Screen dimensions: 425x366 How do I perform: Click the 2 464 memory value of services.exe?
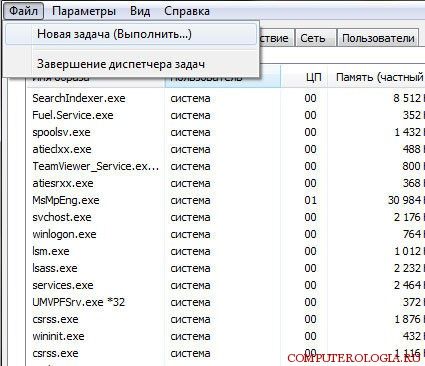point(407,285)
